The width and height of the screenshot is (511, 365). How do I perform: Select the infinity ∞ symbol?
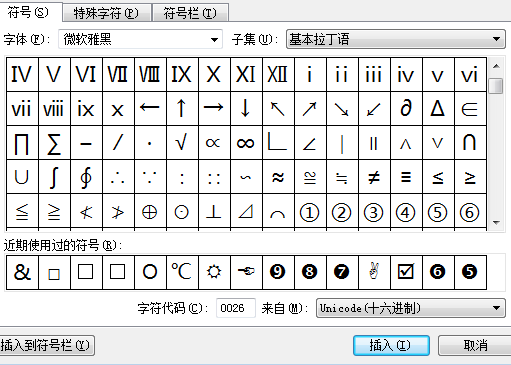246,143
